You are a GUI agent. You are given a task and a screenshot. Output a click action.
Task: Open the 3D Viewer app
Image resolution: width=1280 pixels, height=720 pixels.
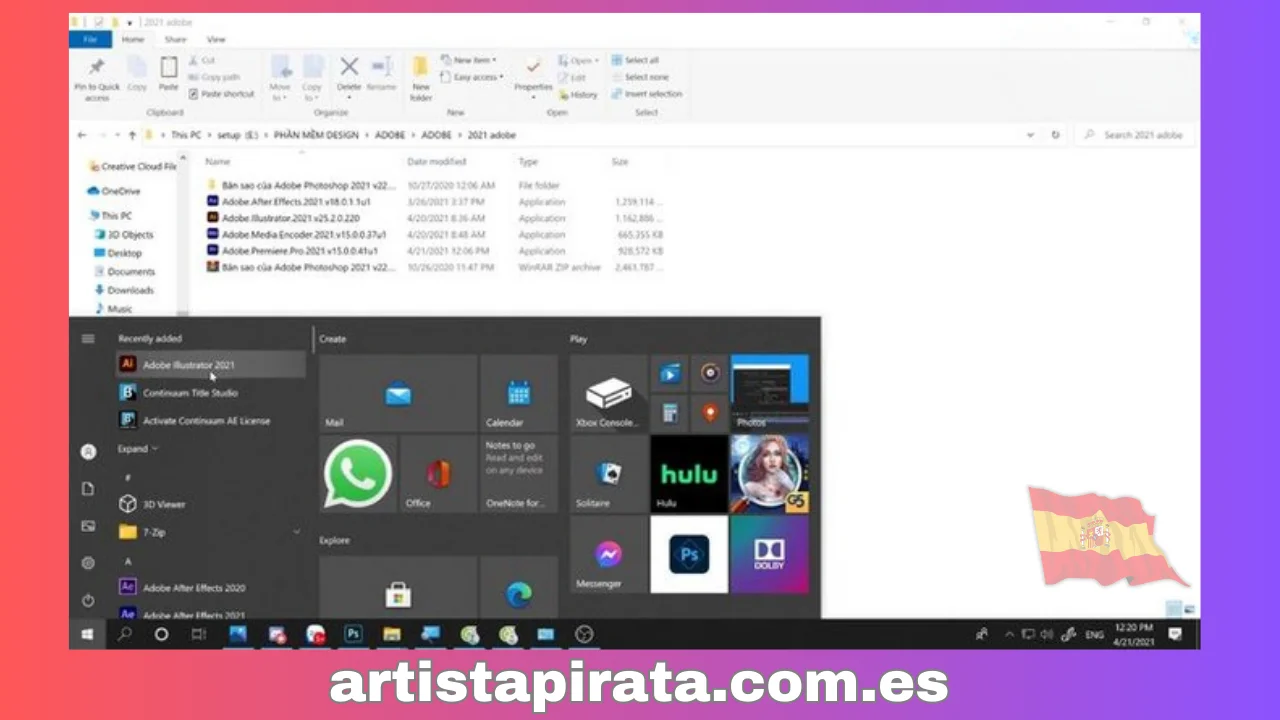(165, 504)
